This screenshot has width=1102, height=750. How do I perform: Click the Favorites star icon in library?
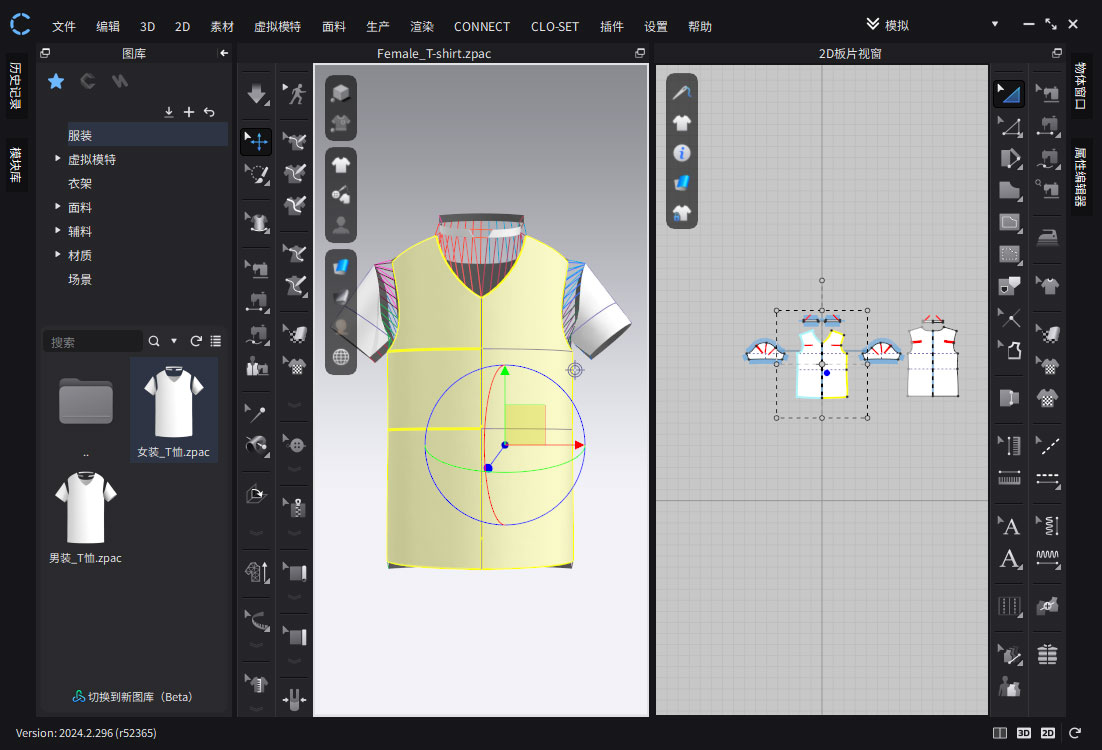[x=56, y=81]
